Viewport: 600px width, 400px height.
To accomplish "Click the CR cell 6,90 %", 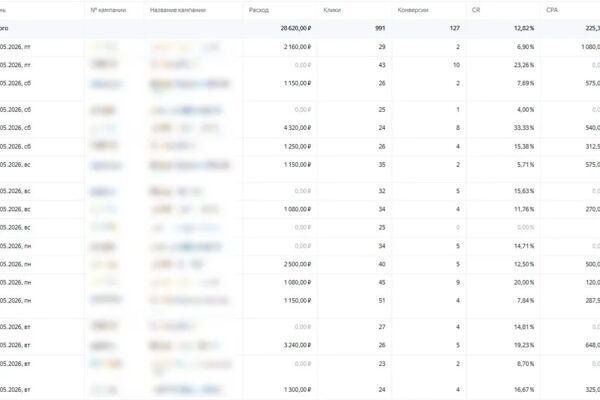I will pos(525,47).
